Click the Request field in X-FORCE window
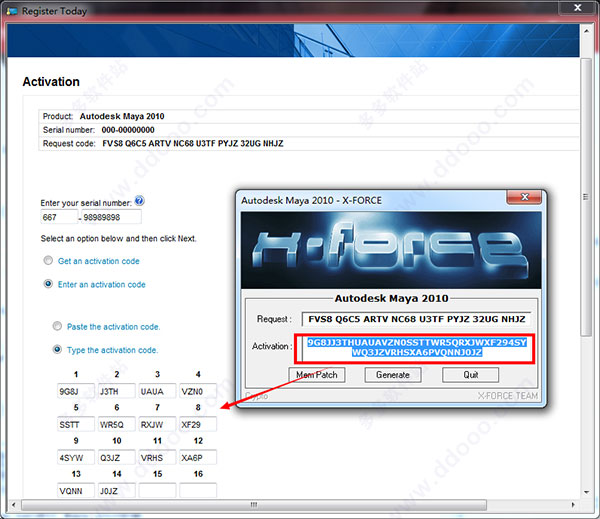This screenshot has width=600, height=519. tap(416, 319)
